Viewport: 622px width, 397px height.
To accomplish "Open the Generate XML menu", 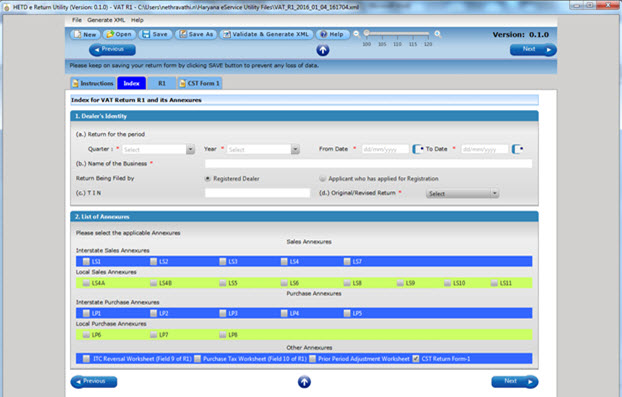I will coord(106,20).
